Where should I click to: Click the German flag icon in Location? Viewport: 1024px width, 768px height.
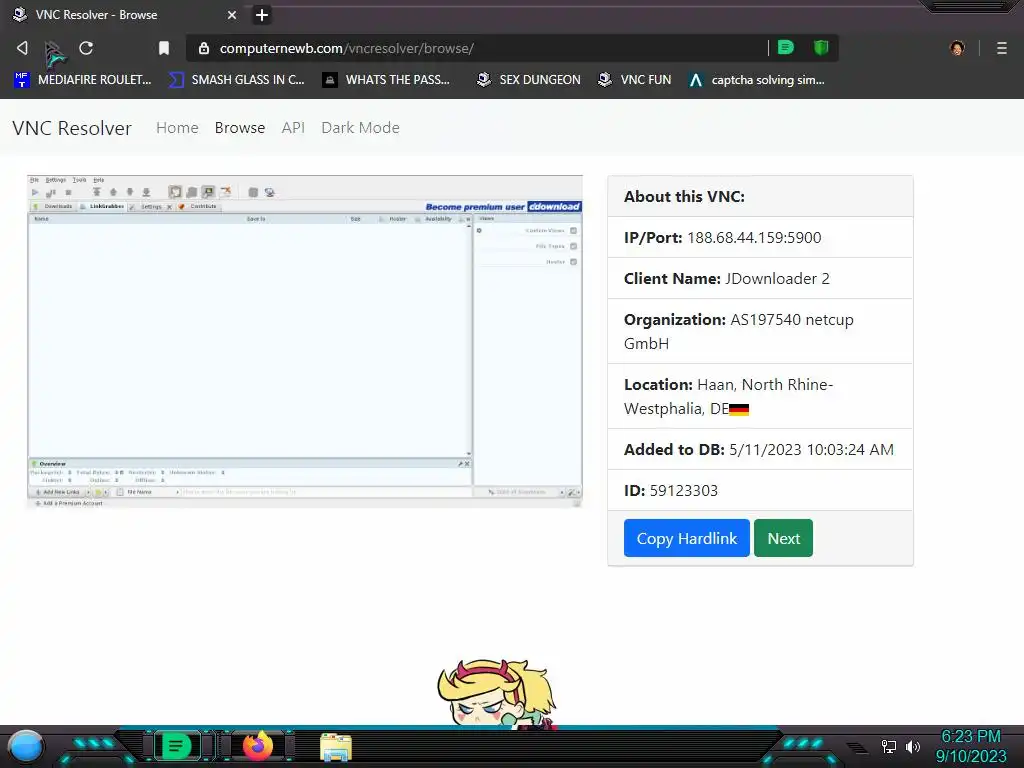[739, 409]
